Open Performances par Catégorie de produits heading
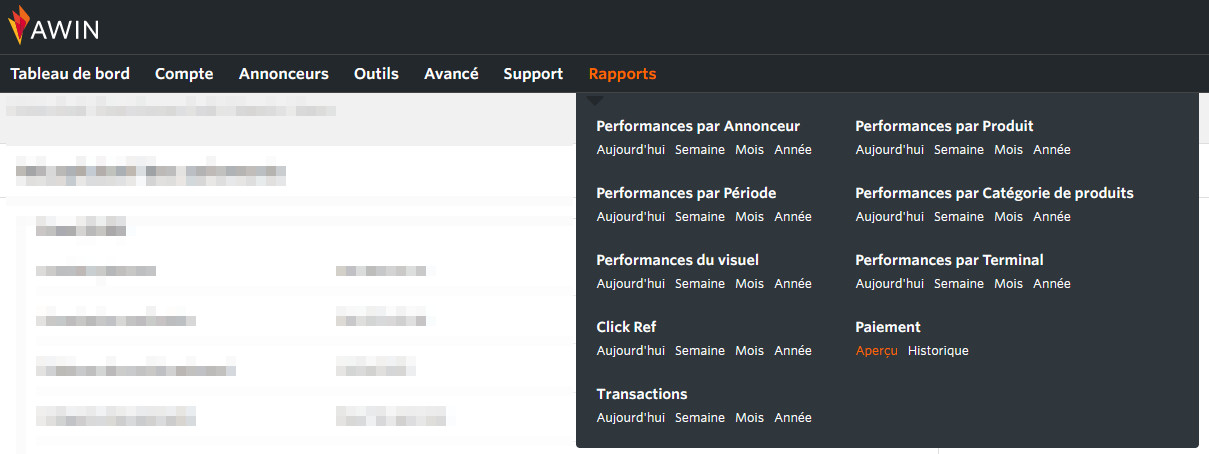 [994, 193]
